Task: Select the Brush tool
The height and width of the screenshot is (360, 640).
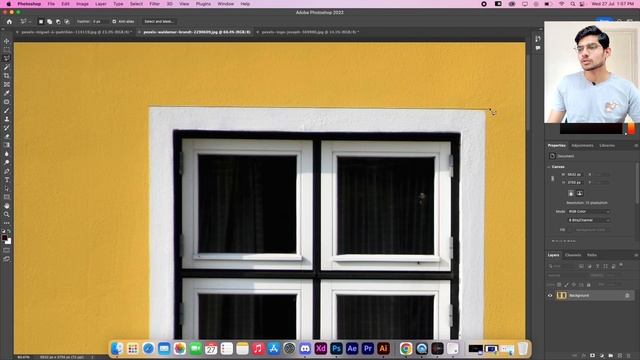Action: pyautogui.click(x=7, y=111)
